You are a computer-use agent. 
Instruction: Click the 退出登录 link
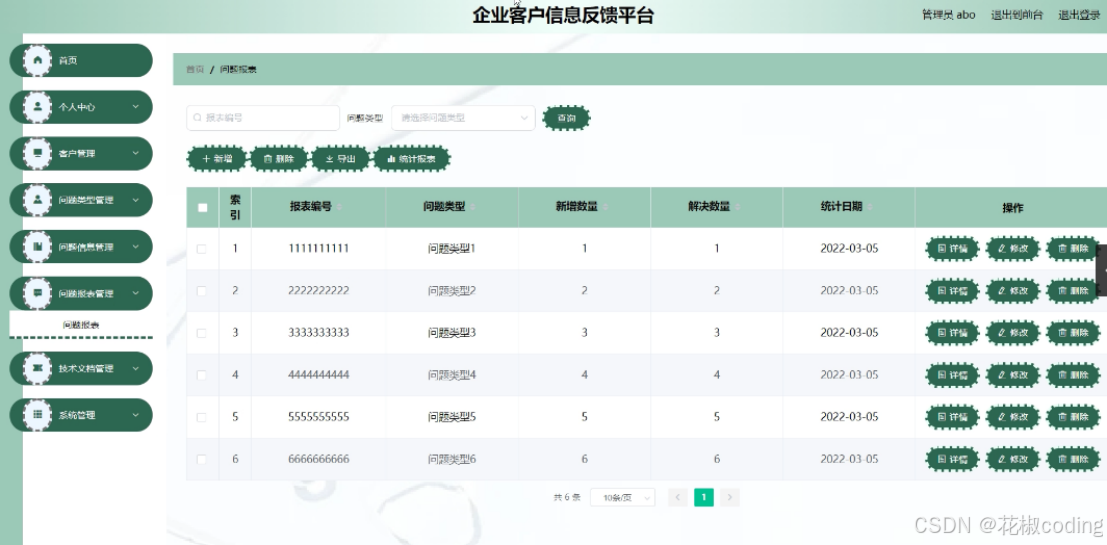point(1079,15)
